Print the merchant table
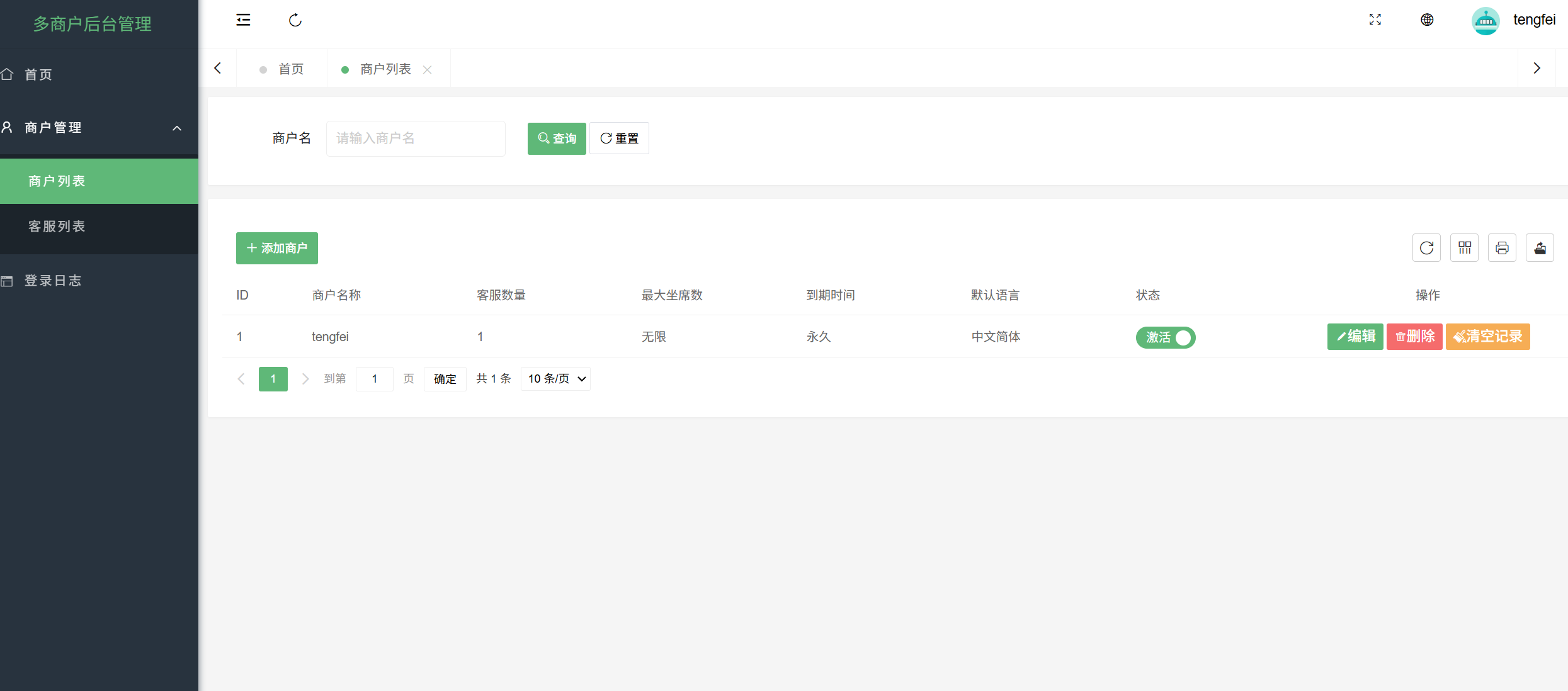The height and width of the screenshot is (691, 1568). coord(1502,248)
